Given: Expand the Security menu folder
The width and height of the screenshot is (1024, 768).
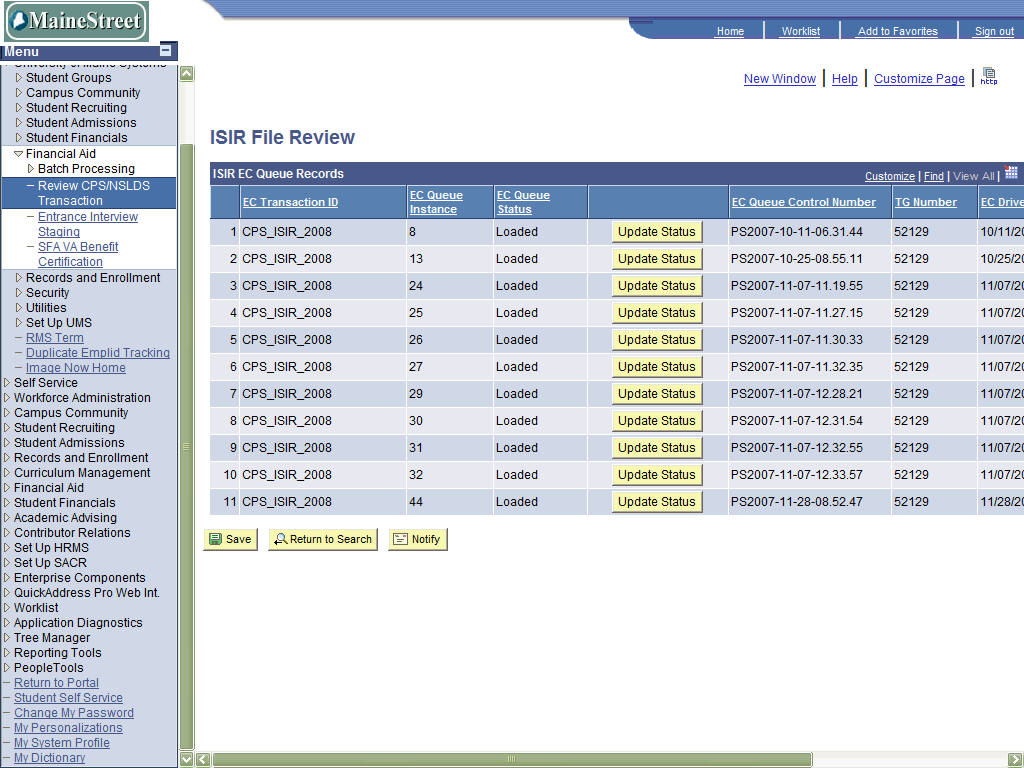Looking at the screenshot, I should pos(19,293).
